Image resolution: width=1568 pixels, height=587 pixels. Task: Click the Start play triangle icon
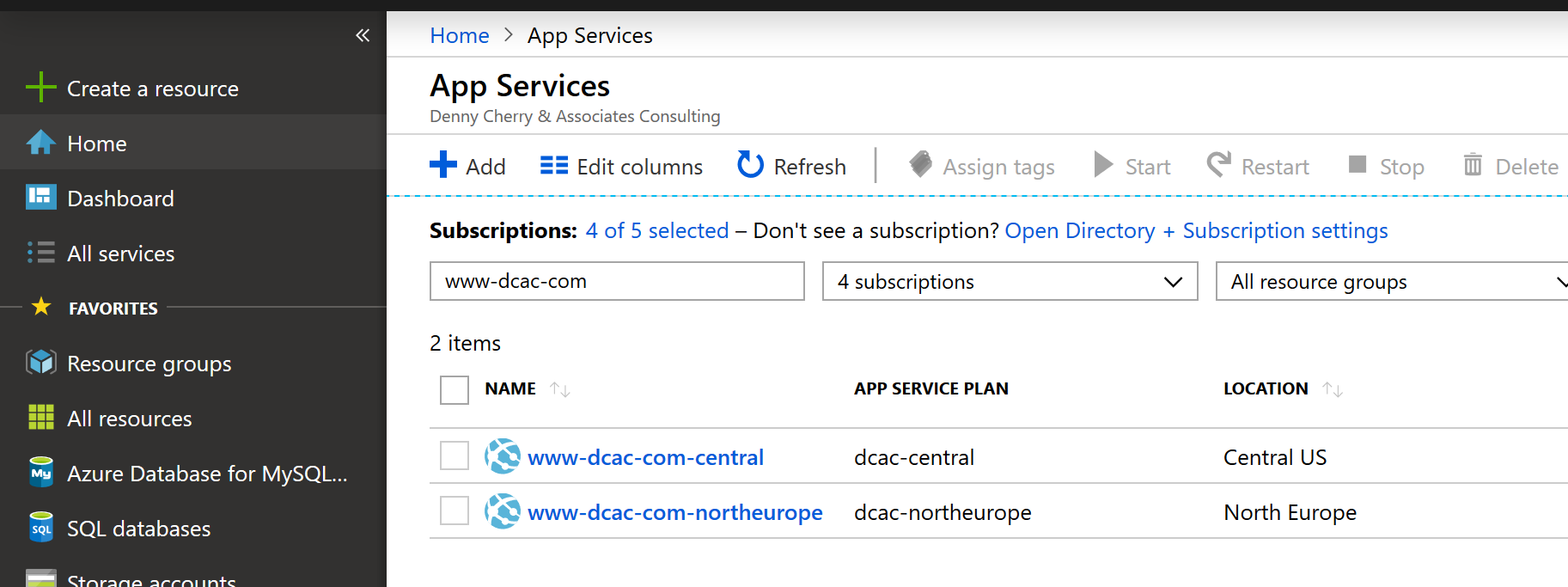(x=1103, y=164)
